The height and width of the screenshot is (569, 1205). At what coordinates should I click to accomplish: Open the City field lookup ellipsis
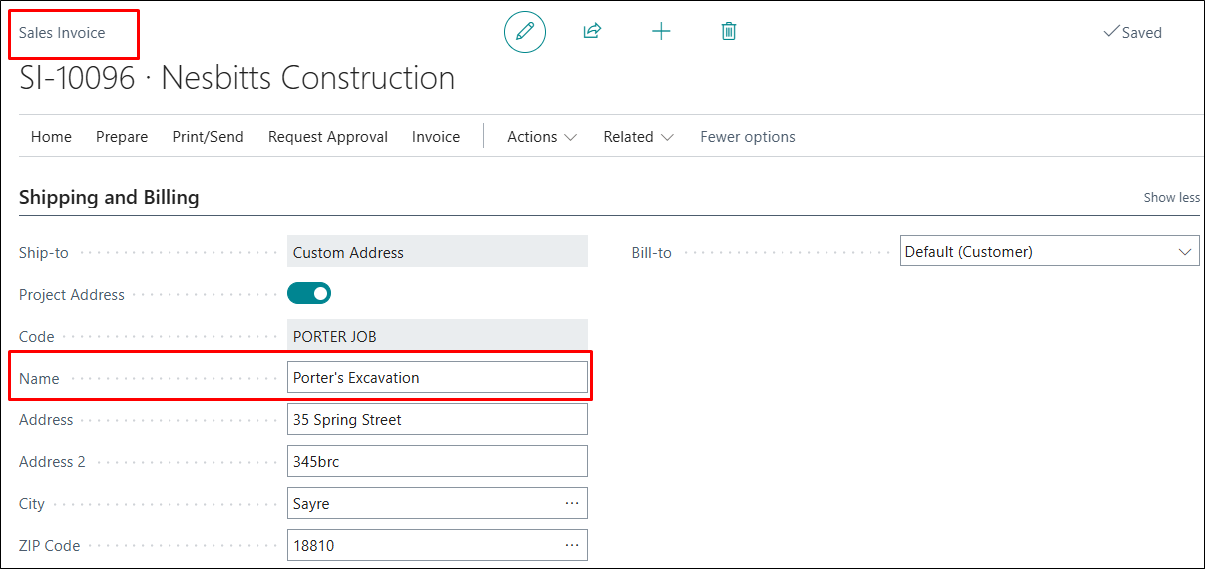click(572, 504)
